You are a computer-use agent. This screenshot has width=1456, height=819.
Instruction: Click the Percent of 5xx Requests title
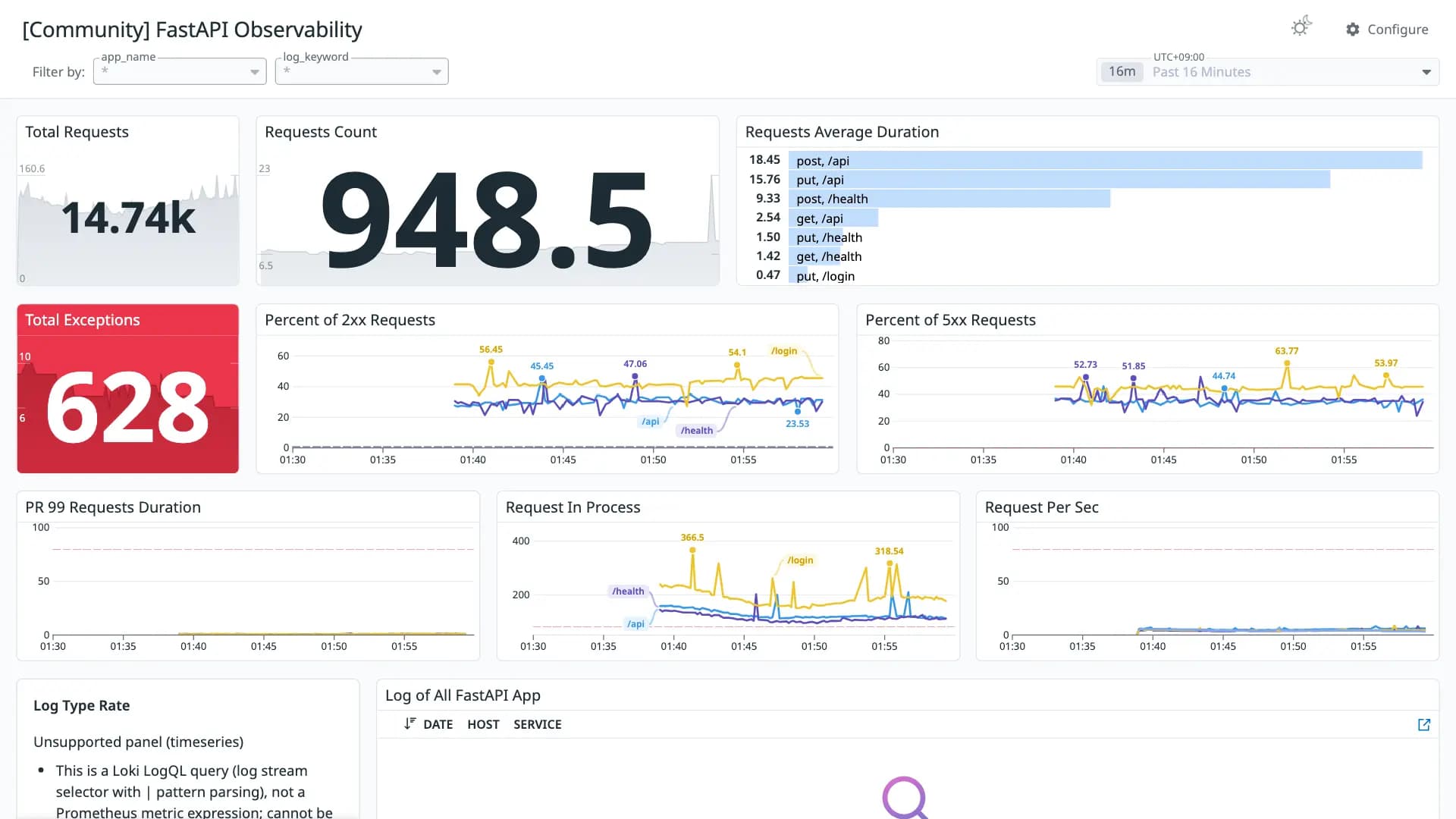(x=950, y=320)
